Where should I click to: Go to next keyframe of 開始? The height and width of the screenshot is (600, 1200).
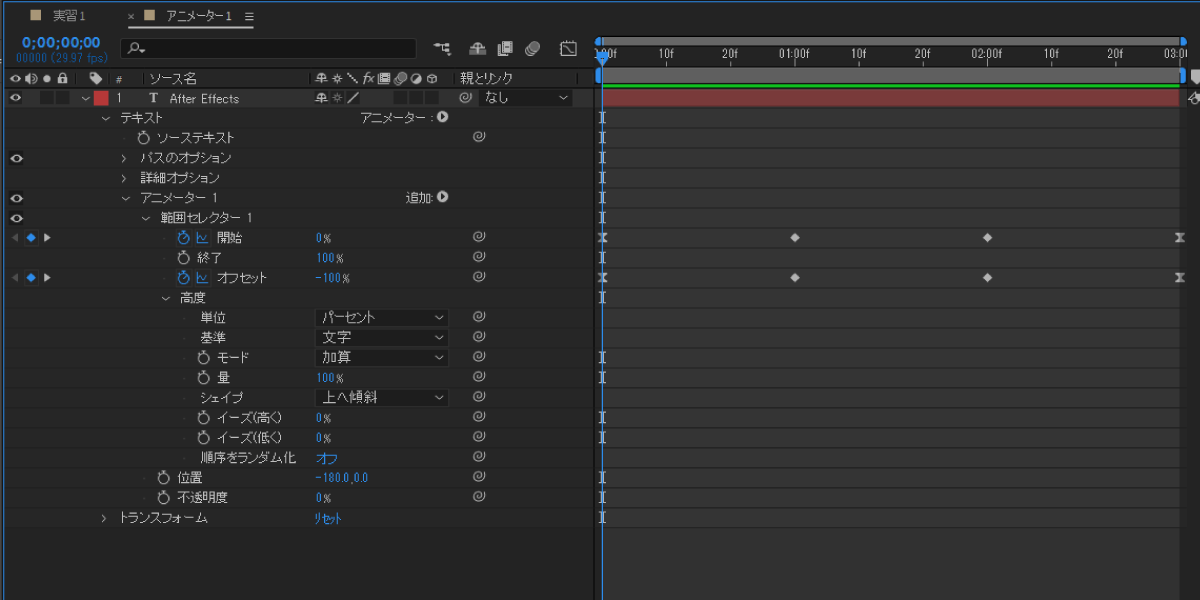click(x=47, y=238)
